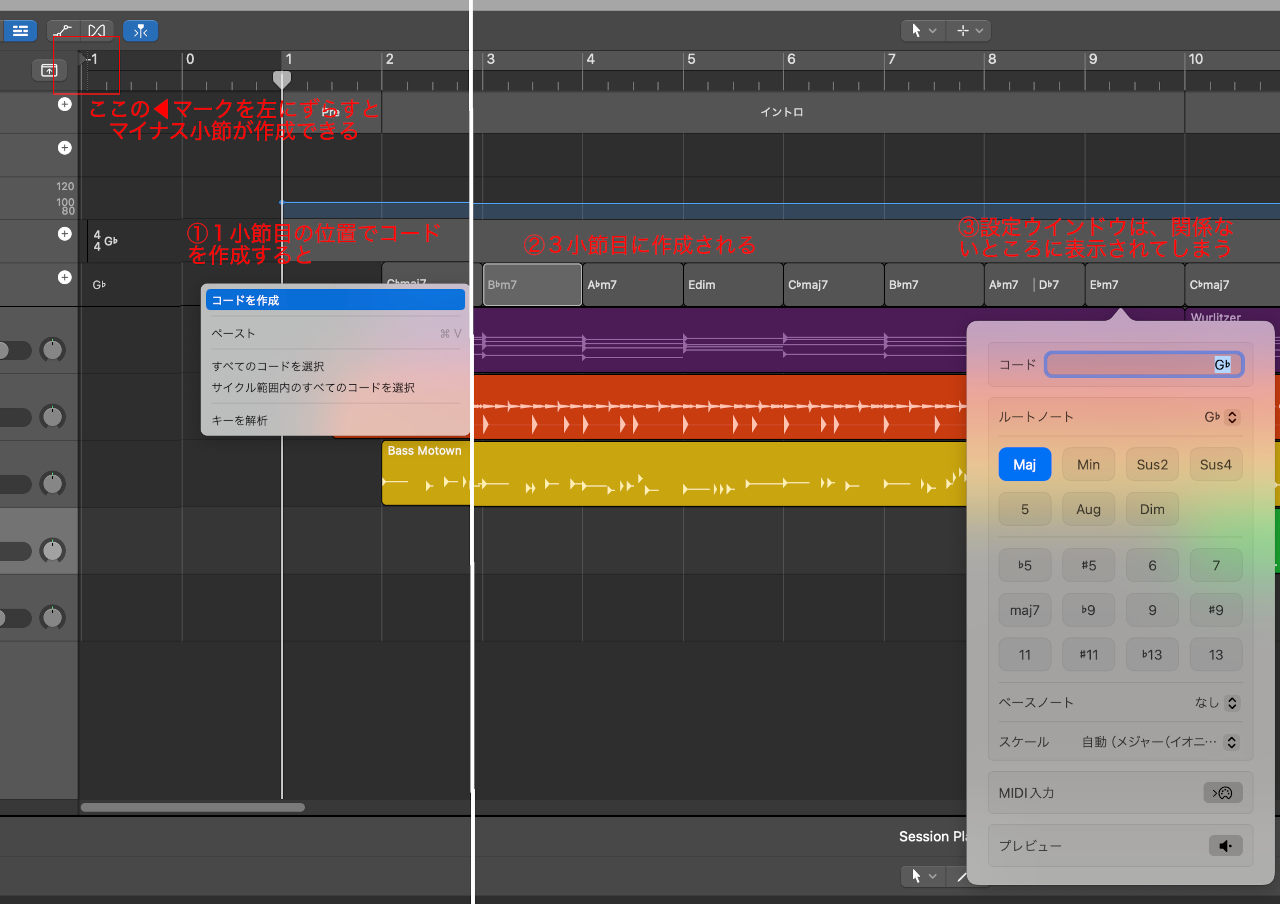
Task: Select the Dim chord quality
Action: coord(1152,509)
